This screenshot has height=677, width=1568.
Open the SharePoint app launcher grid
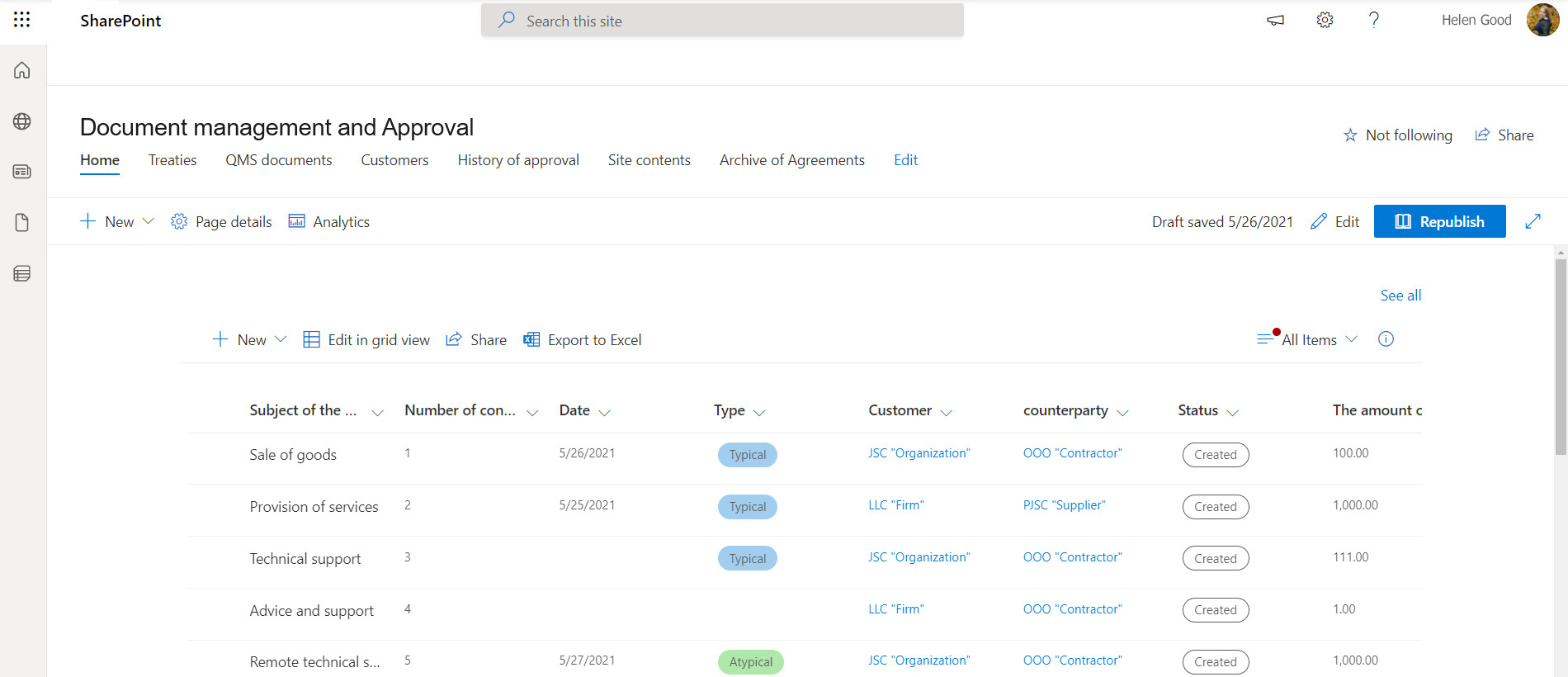22,20
